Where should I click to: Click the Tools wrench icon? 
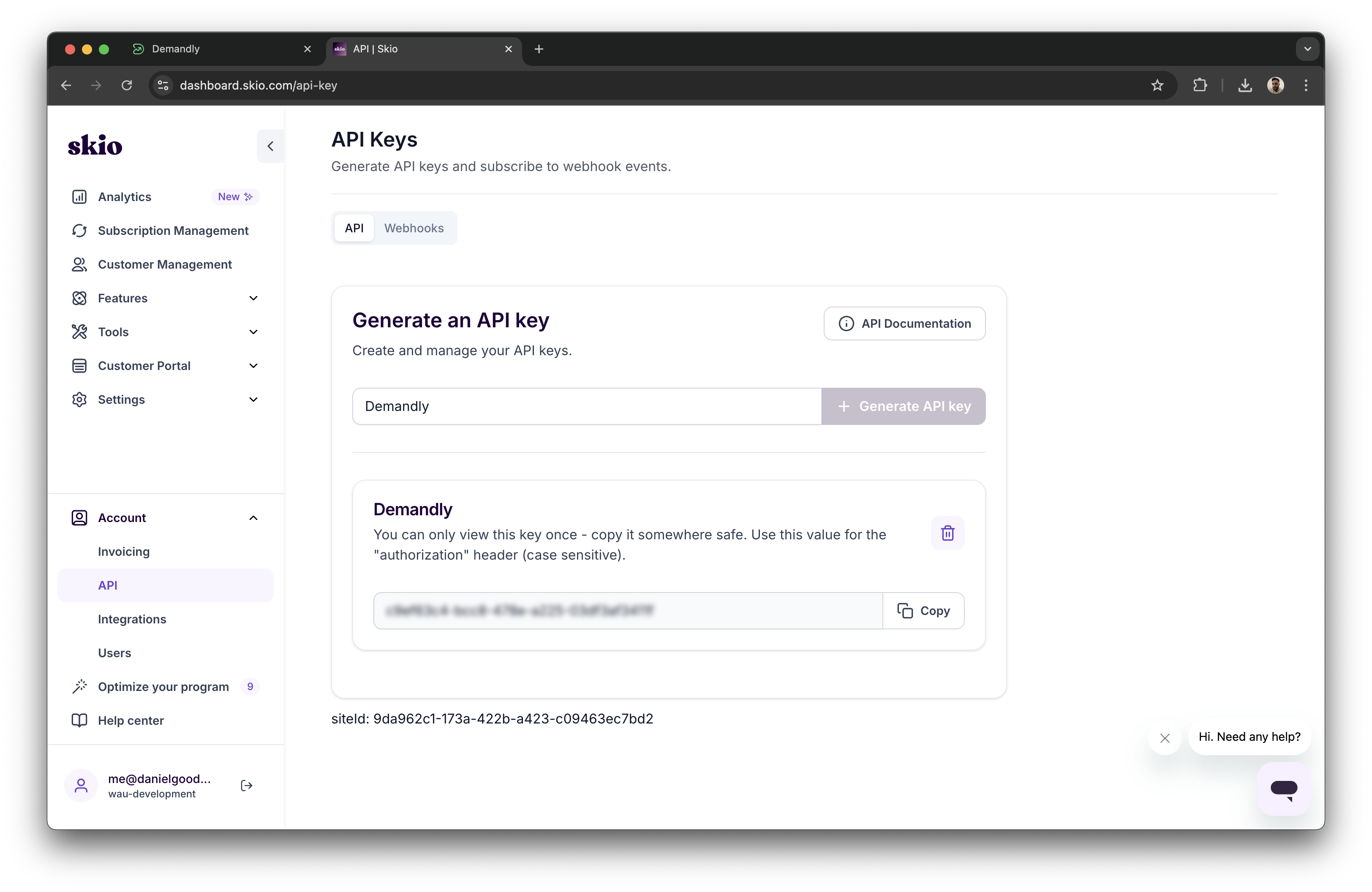pyautogui.click(x=79, y=331)
